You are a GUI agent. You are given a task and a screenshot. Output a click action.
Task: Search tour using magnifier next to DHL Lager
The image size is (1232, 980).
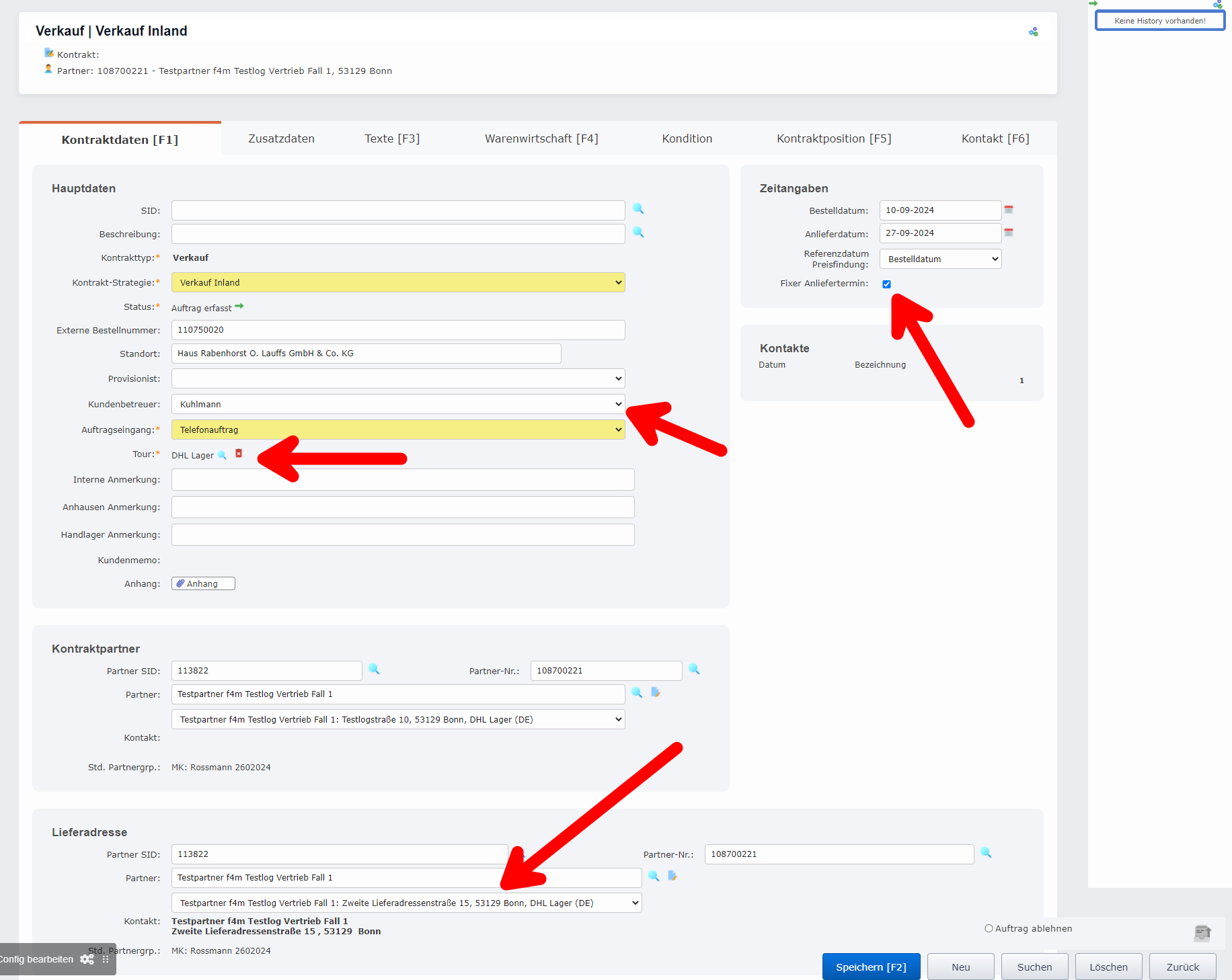[223, 455]
